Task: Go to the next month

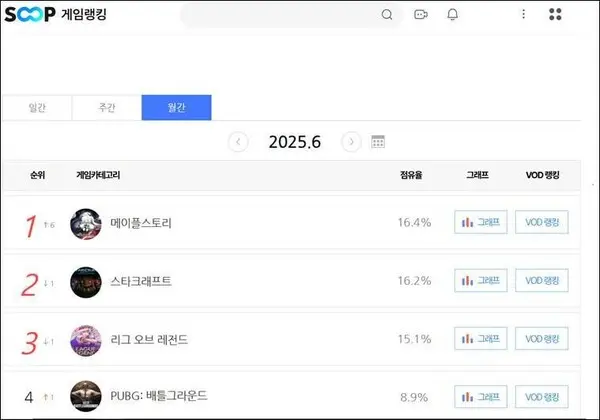Action: click(x=350, y=142)
